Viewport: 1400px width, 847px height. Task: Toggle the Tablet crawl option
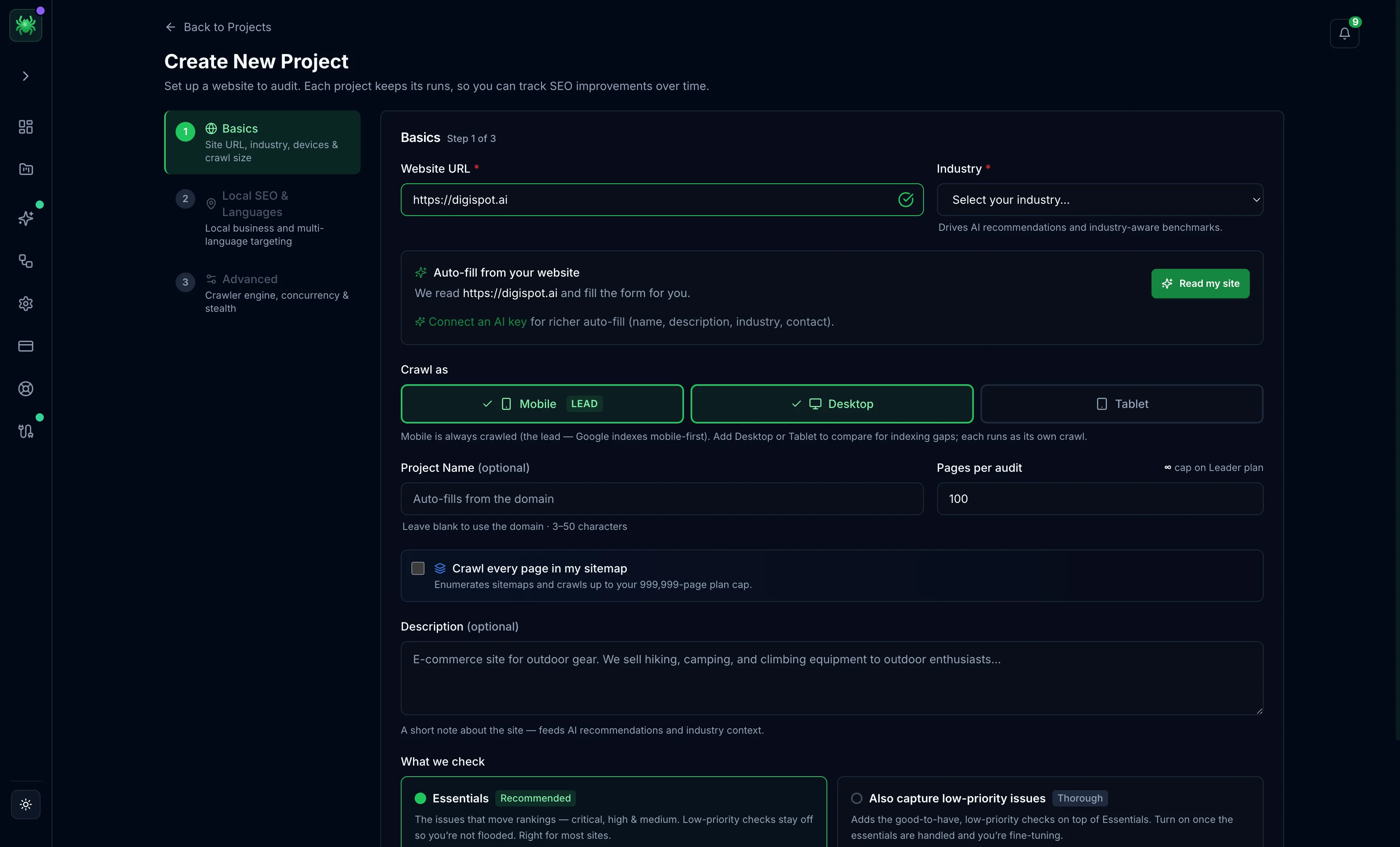[x=1122, y=404]
